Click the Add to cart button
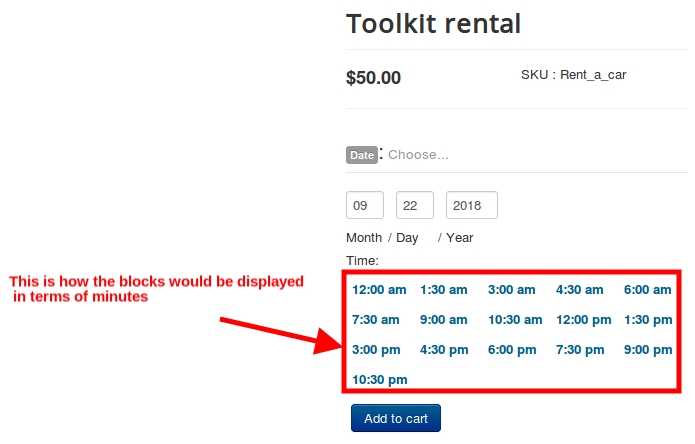 396,418
